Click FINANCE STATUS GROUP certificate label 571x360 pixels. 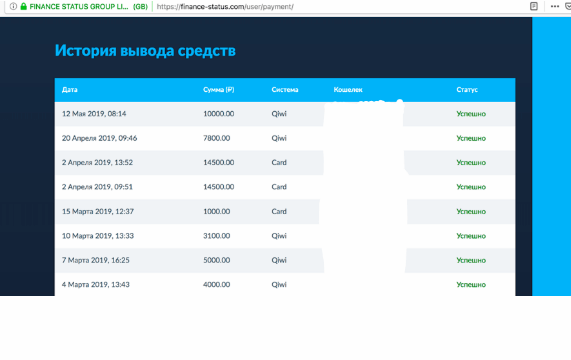(x=88, y=7)
